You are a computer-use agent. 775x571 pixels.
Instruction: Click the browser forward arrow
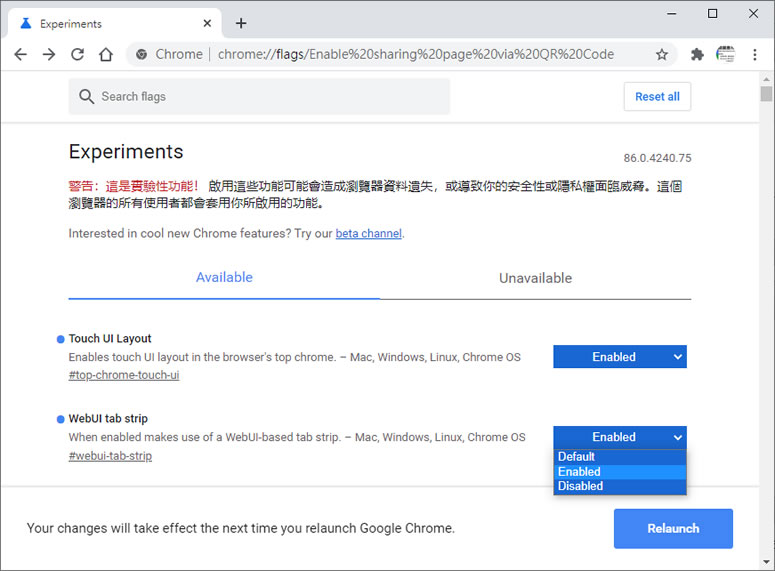[x=49, y=54]
